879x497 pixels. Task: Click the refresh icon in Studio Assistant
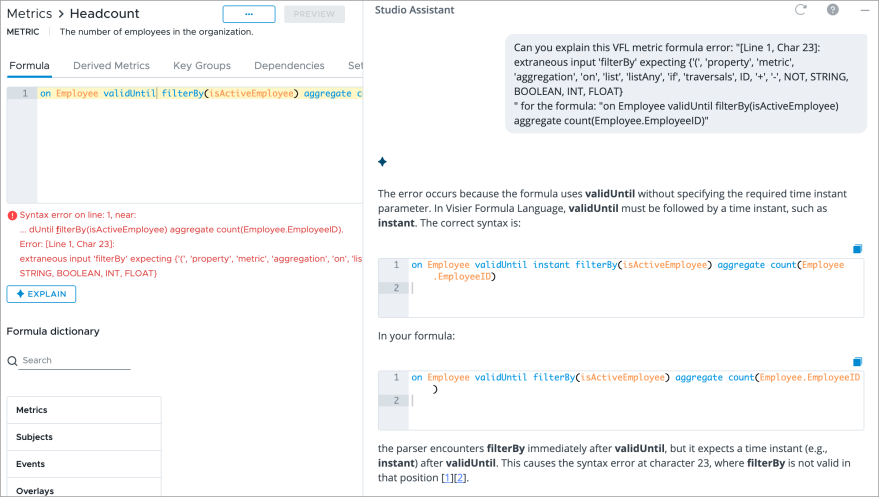click(800, 10)
